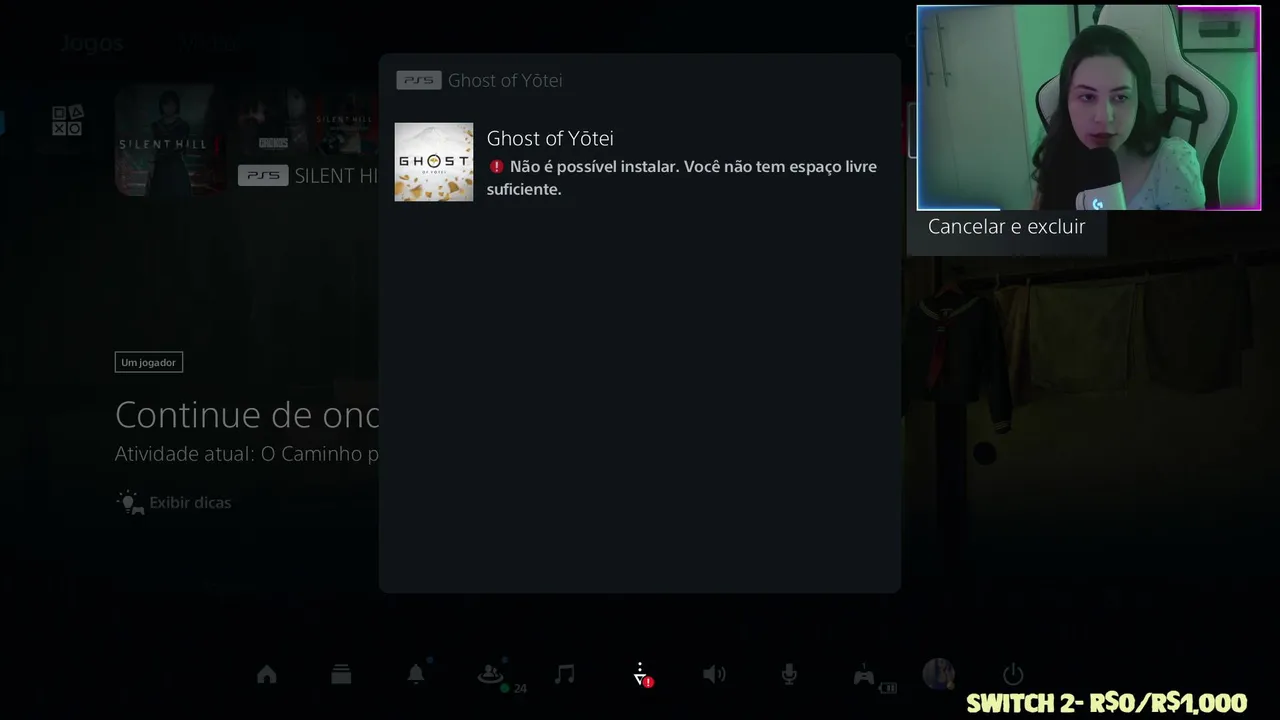Click the PS5 badge in panel header
Viewport: 1280px width, 720px height.
point(419,80)
